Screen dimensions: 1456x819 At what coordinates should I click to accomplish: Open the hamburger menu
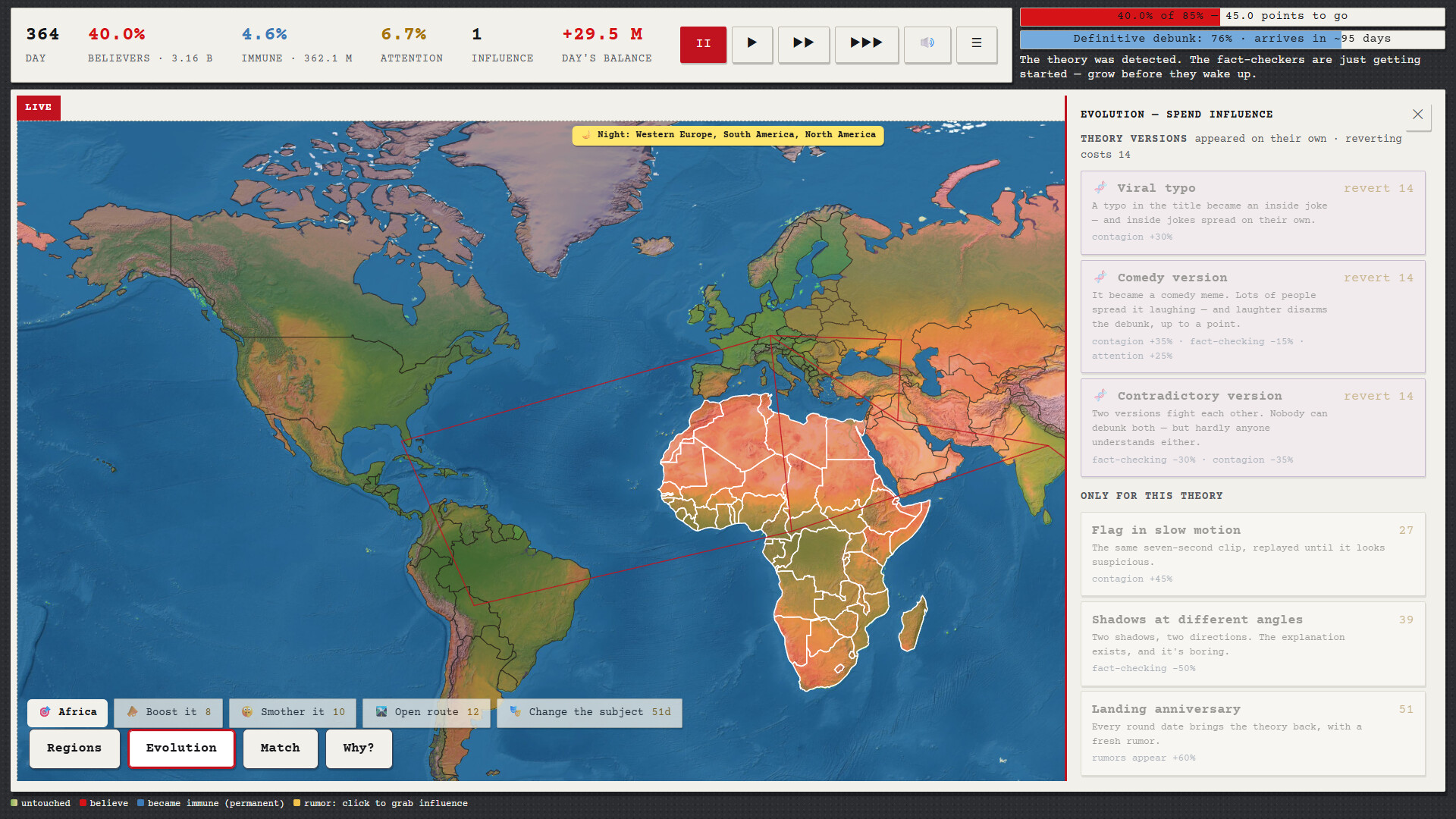tap(977, 44)
